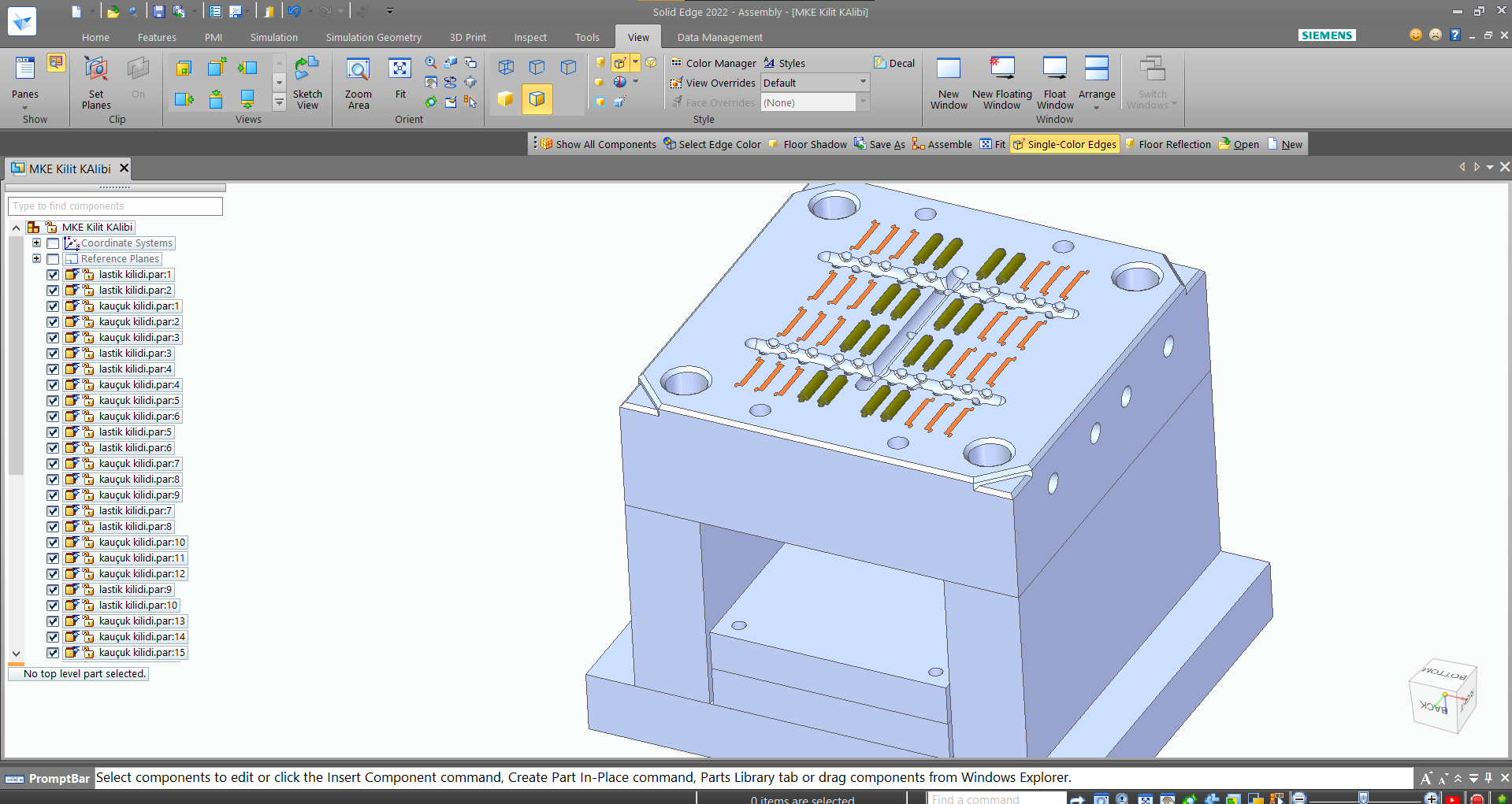The image size is (1512, 804).
Task: Click the Zoom magnifier icon in Orient
Action: coord(431,63)
